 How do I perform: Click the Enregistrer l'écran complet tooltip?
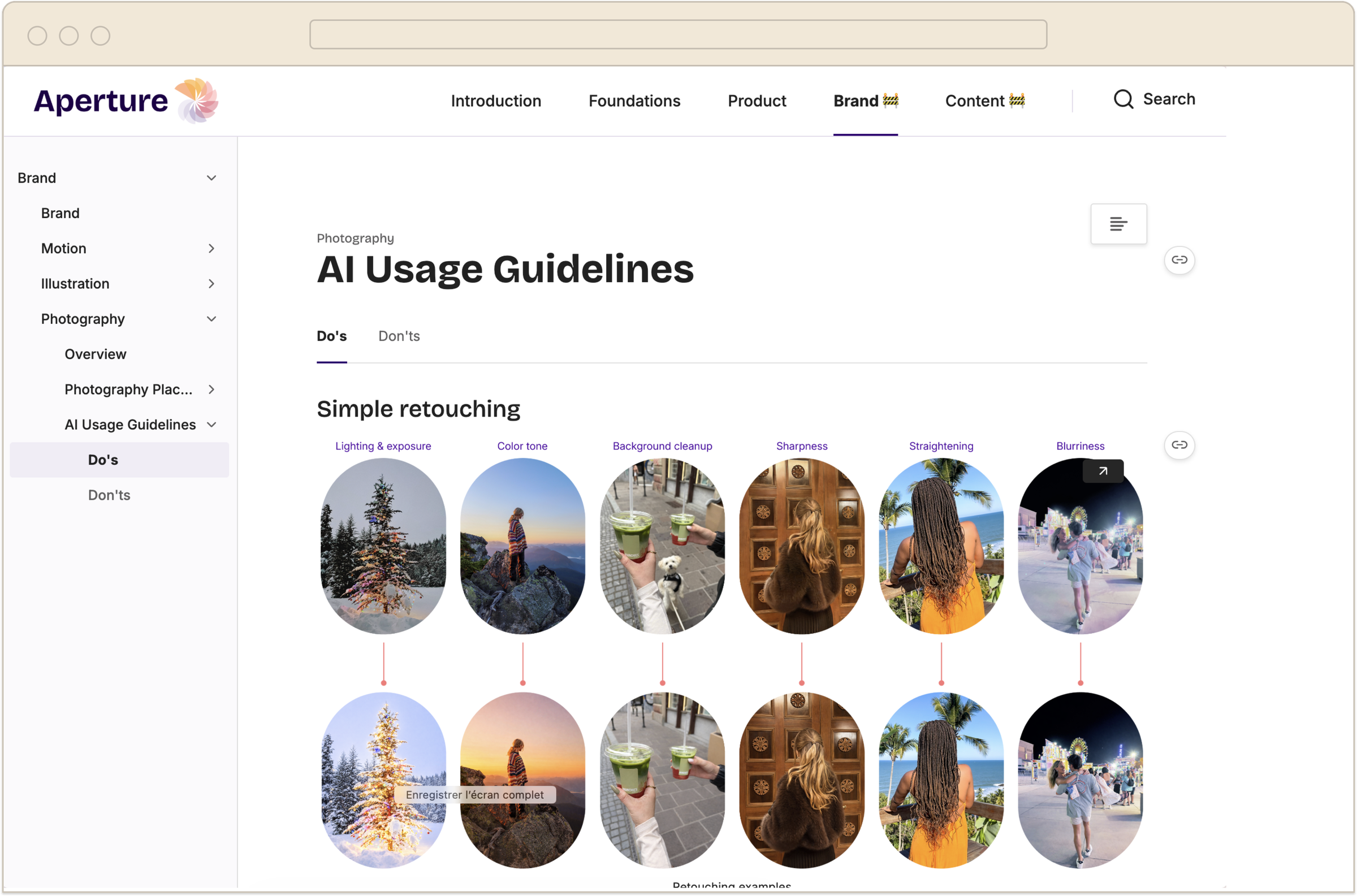(x=475, y=795)
